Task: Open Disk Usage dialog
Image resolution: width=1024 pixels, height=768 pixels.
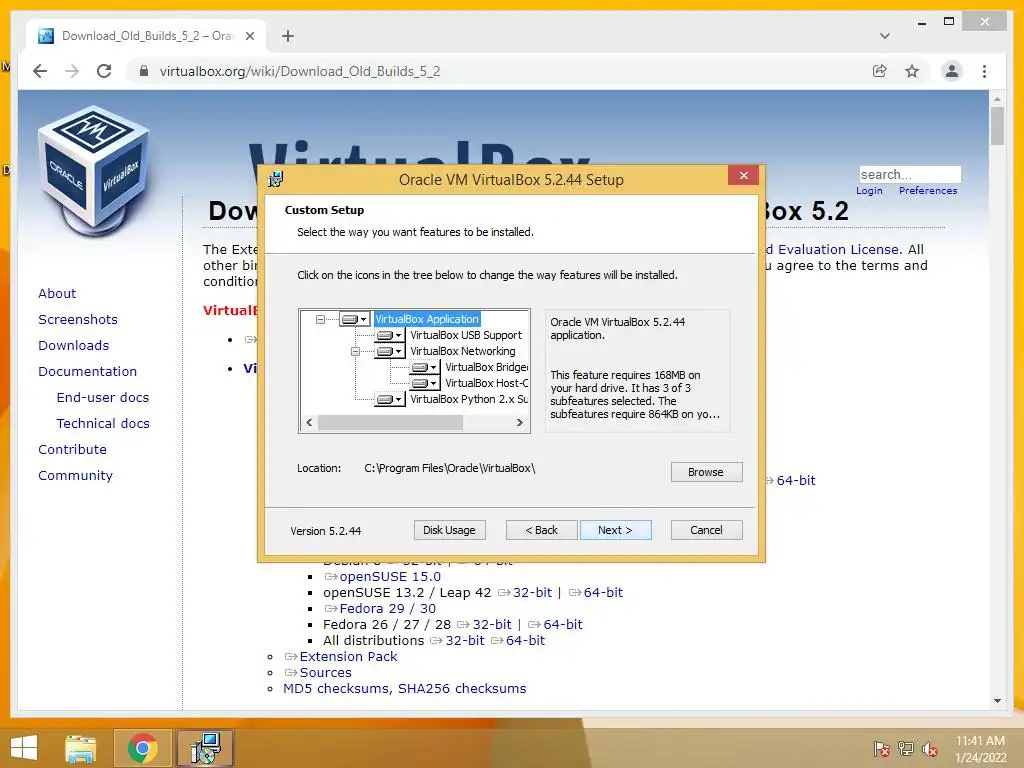Action: pos(449,530)
